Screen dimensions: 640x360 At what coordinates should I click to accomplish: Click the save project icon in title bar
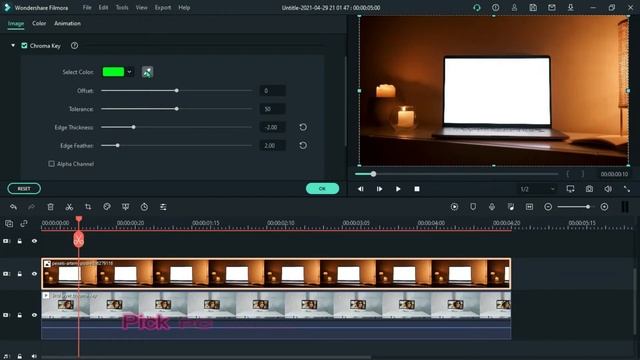[533, 7]
